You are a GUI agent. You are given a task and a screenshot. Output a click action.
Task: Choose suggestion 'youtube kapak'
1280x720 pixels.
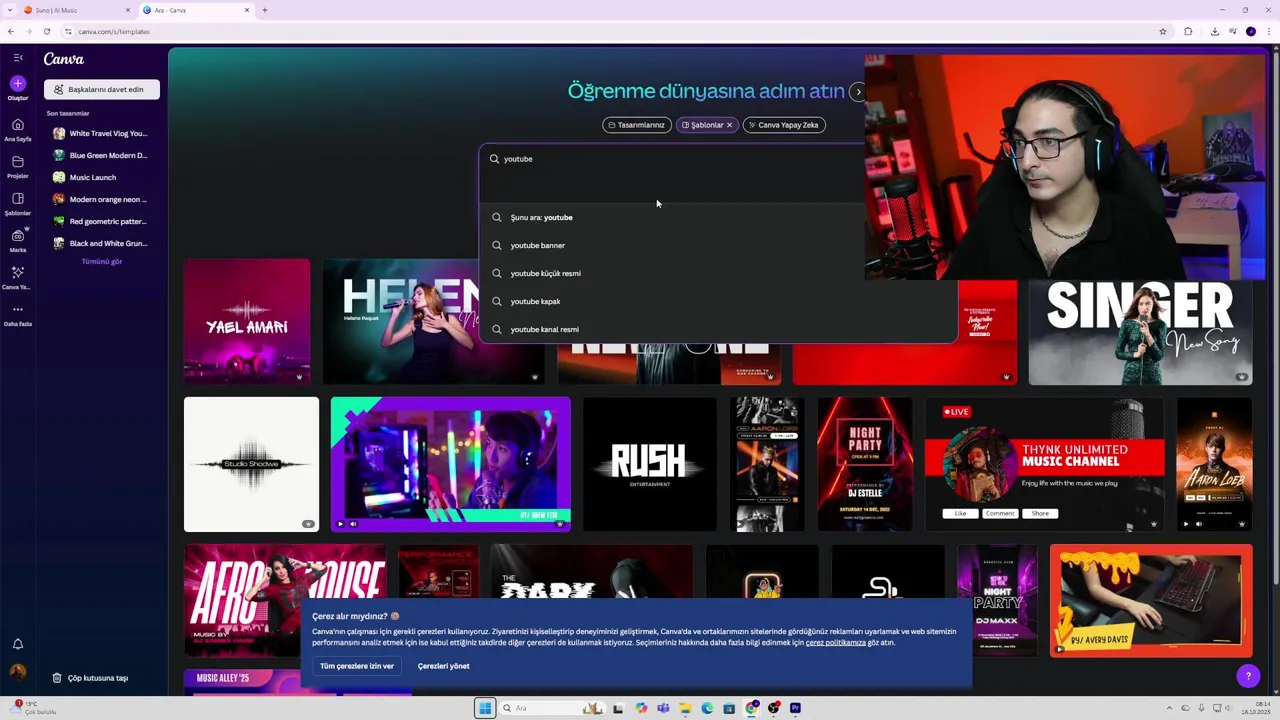718,301
